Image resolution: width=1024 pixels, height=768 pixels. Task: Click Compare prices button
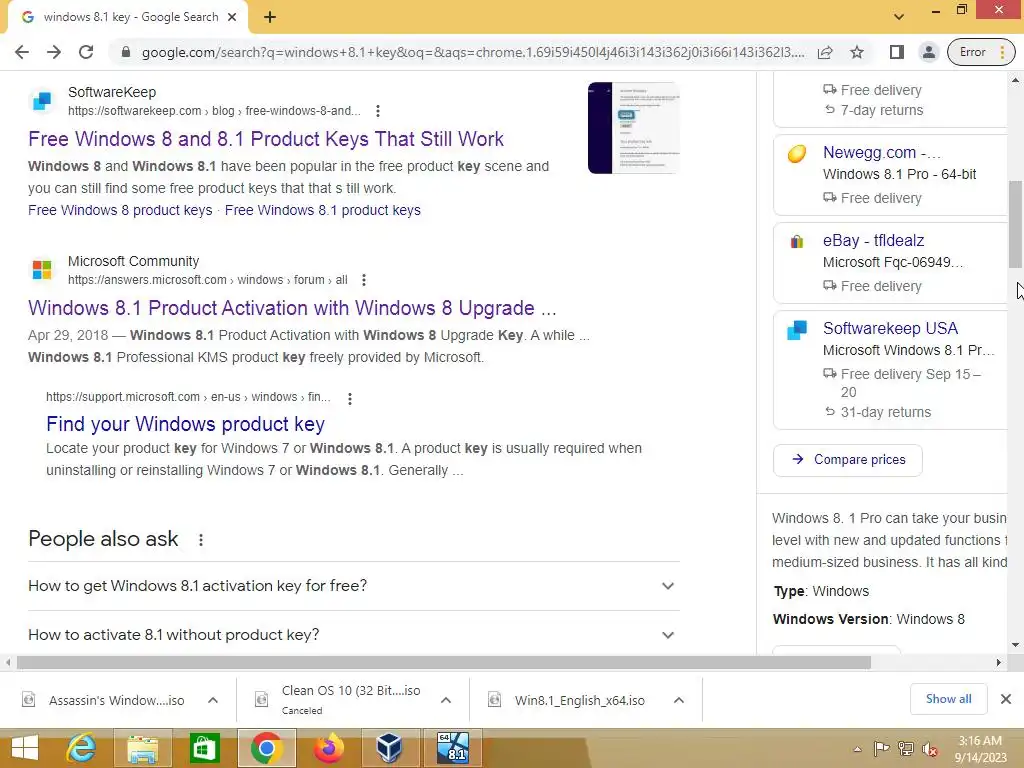click(848, 460)
